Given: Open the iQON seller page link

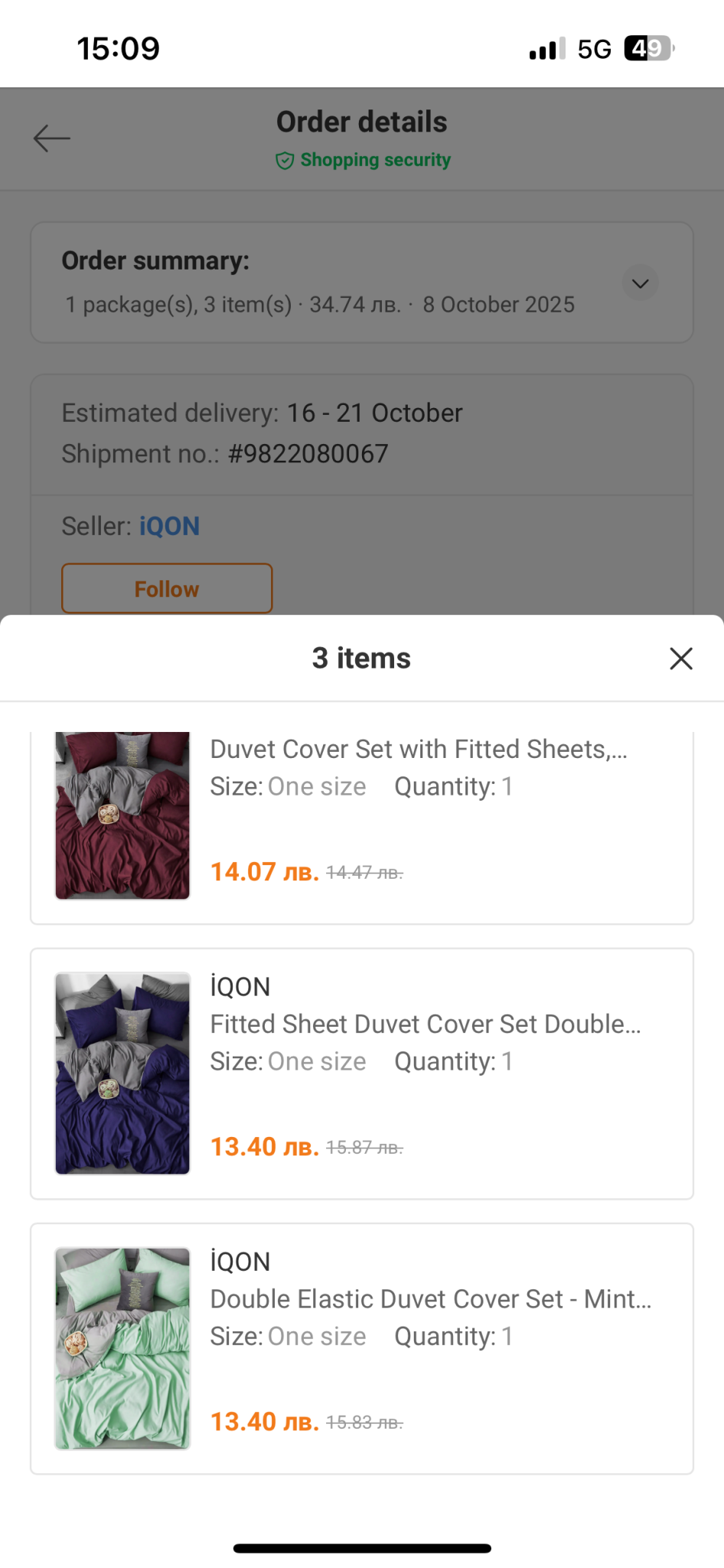Looking at the screenshot, I should pyautogui.click(x=169, y=526).
